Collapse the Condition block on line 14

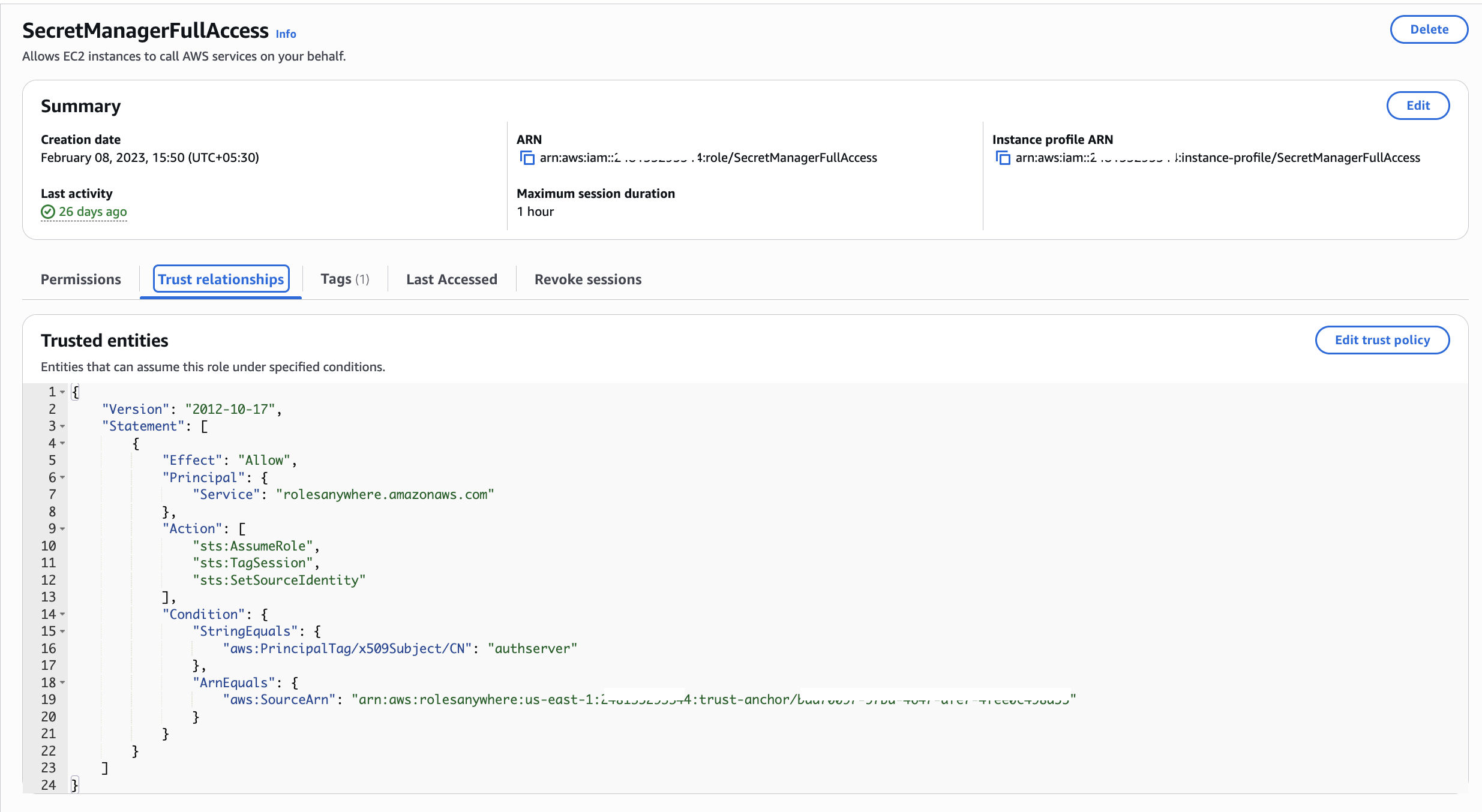pyautogui.click(x=62, y=615)
